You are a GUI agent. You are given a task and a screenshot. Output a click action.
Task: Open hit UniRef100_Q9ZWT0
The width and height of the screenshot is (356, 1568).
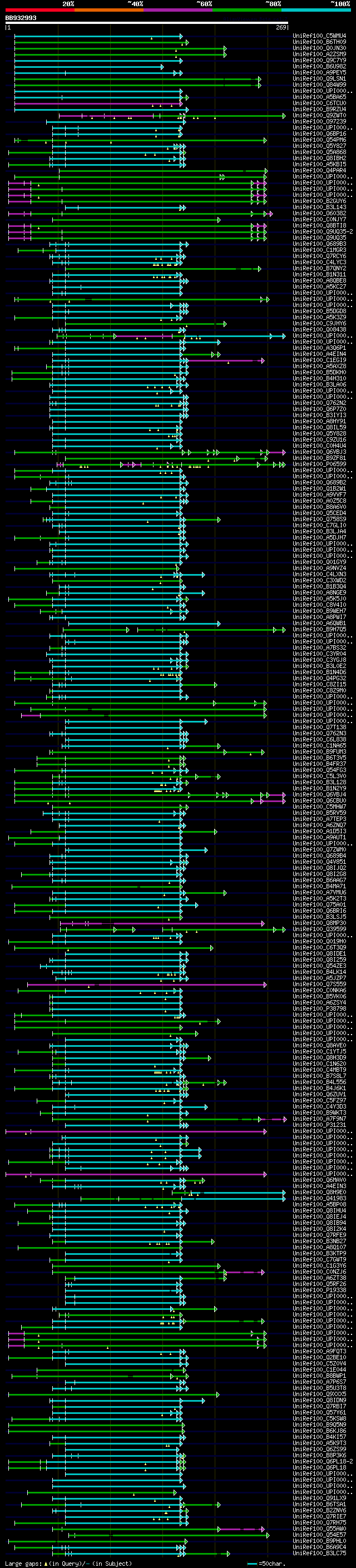point(319,116)
